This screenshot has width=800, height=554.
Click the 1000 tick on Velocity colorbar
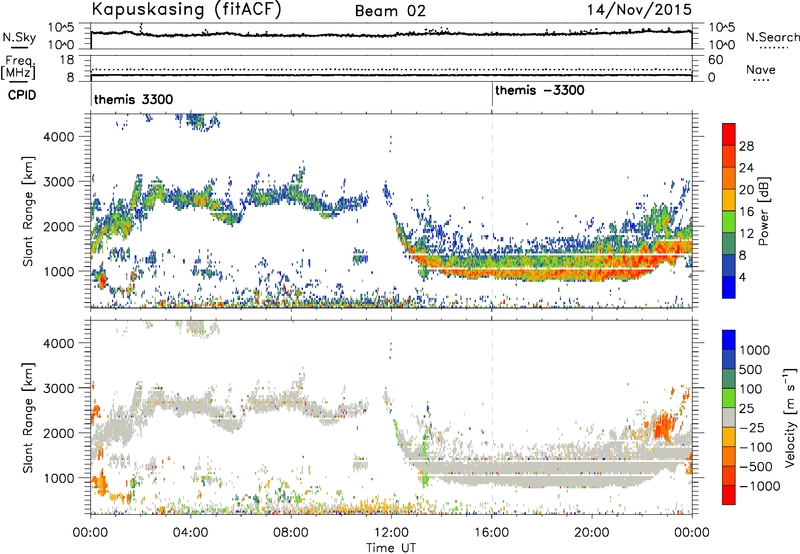[755, 350]
